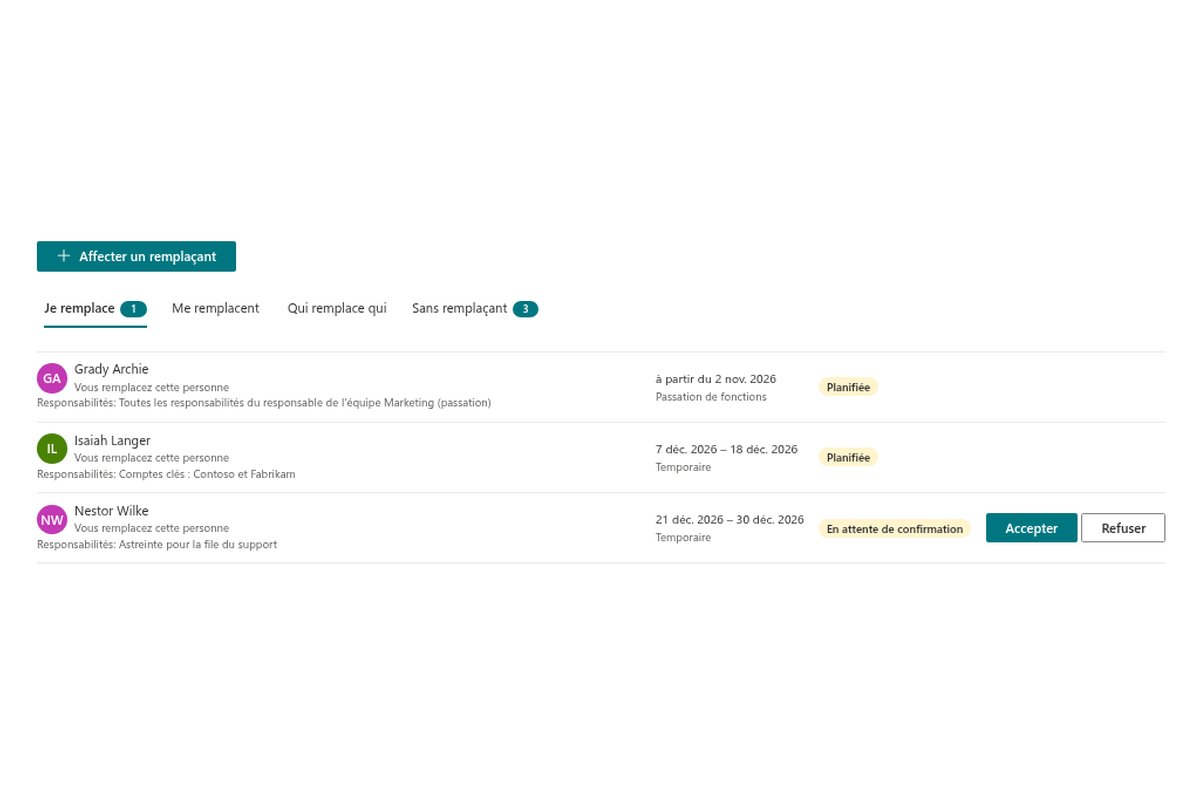Open the Qui remplace qui tab

click(337, 308)
